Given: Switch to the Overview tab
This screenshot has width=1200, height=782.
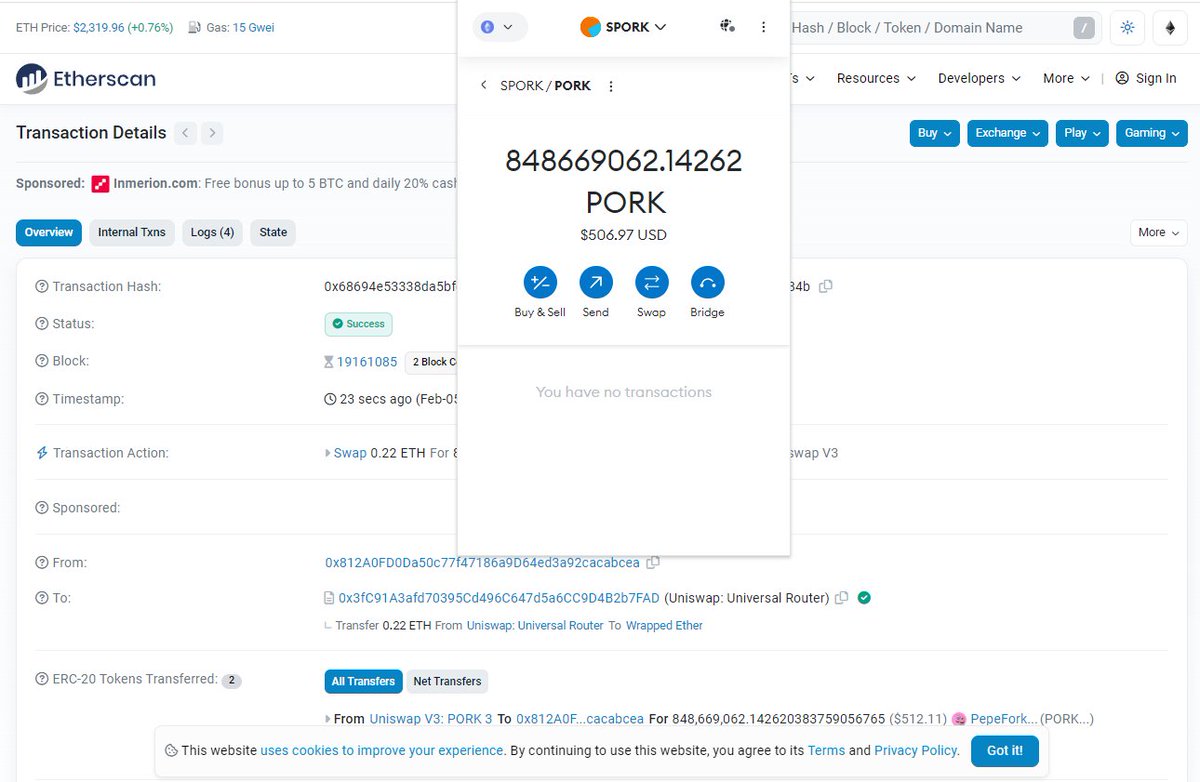Looking at the screenshot, I should 49,232.
